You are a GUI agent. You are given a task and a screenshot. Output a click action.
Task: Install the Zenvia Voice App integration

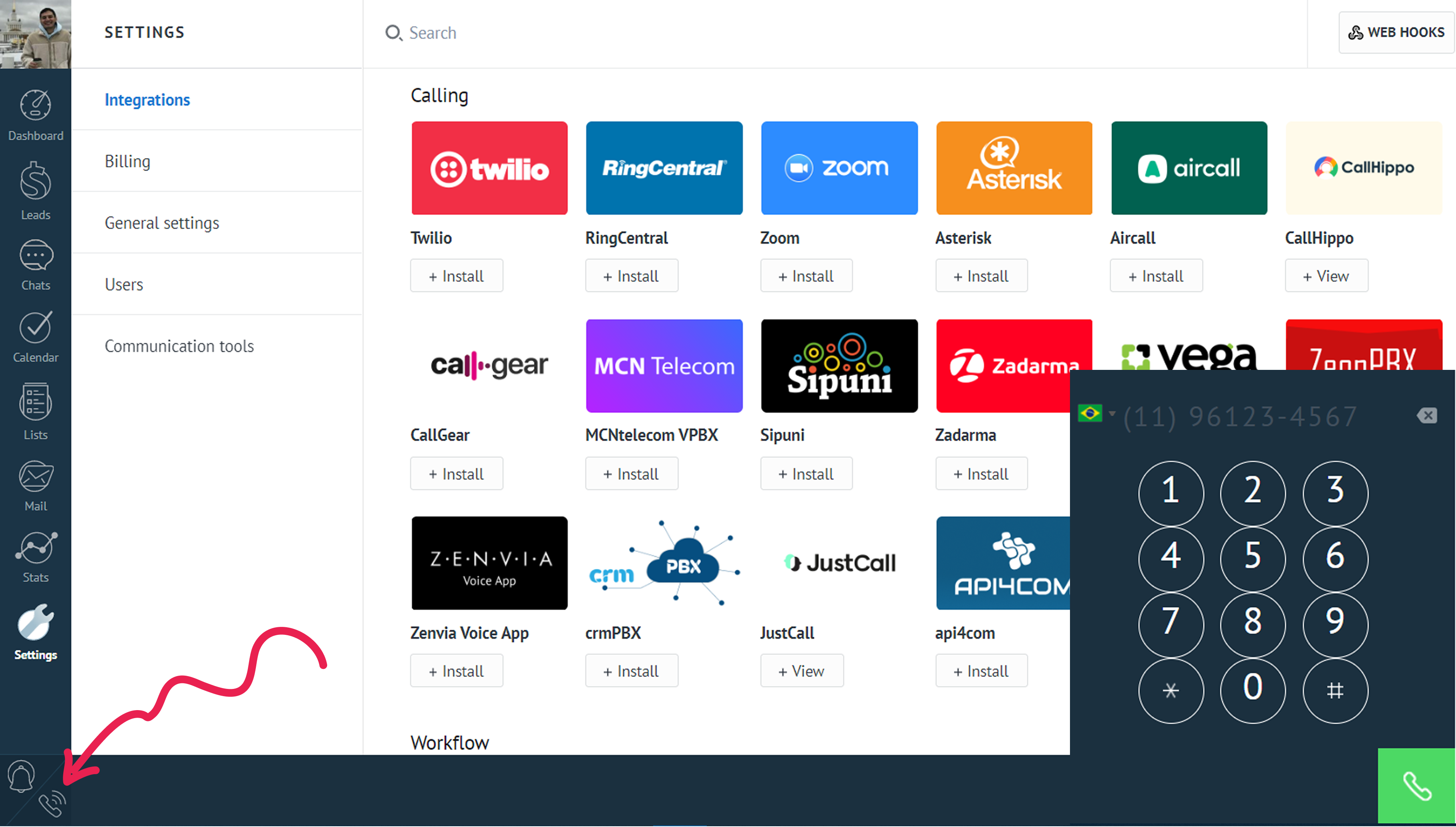[x=457, y=671]
